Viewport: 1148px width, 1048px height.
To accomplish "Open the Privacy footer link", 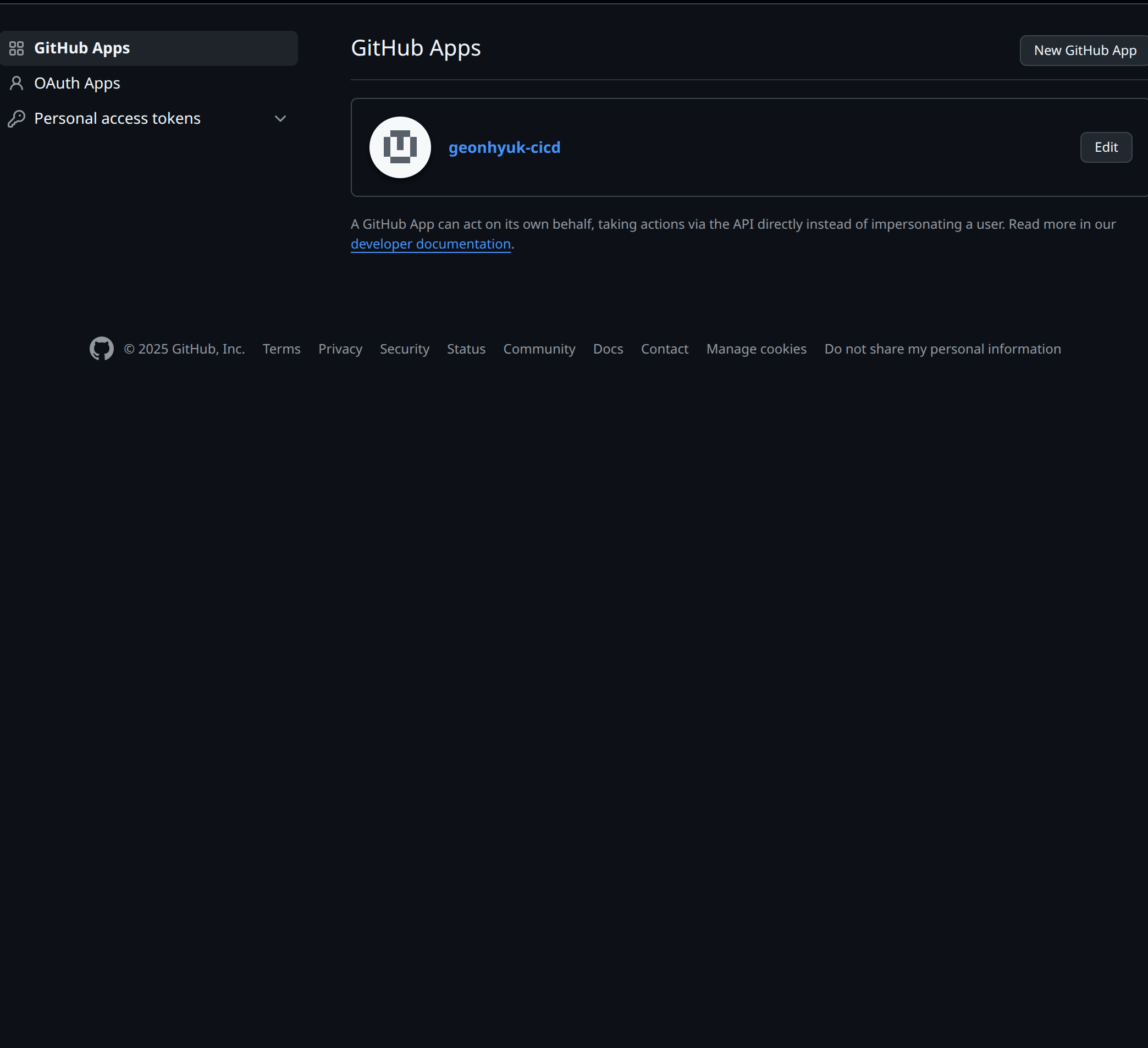I will pos(340,349).
